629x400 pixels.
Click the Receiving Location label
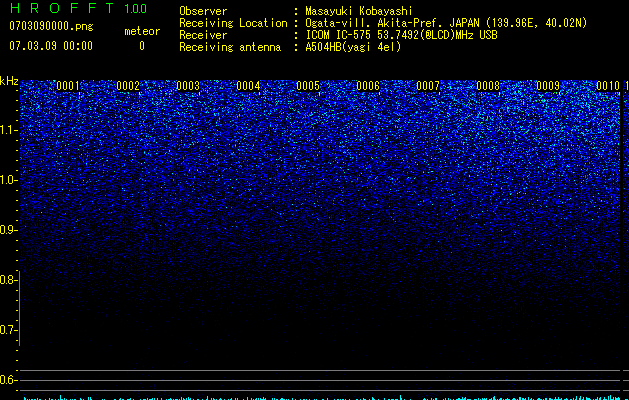coord(233,23)
